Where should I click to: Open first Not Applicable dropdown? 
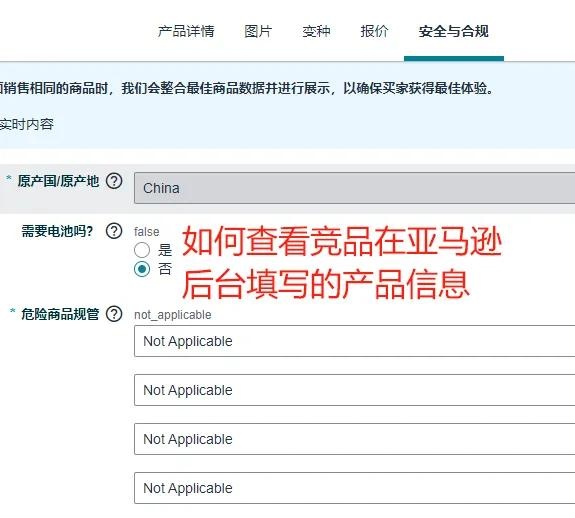(355, 341)
